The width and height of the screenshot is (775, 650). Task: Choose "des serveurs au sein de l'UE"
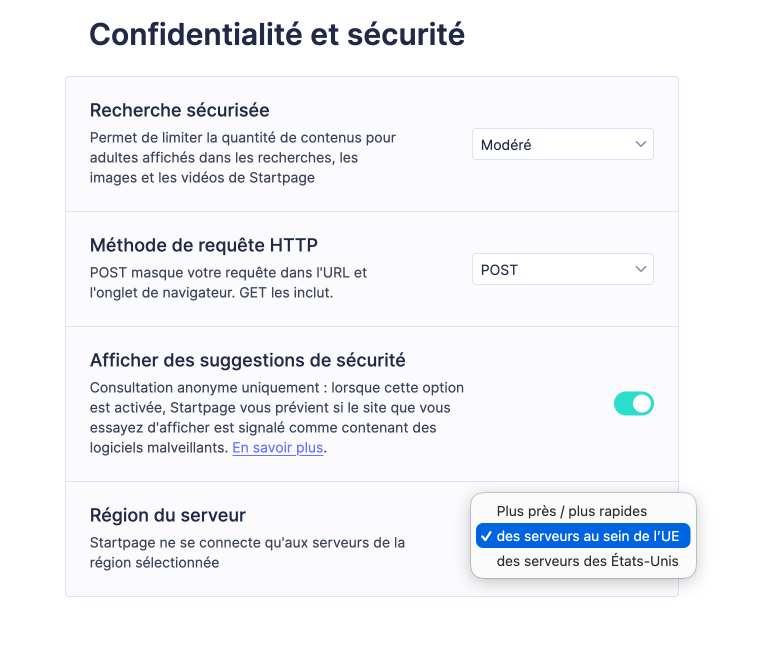[x=587, y=536]
